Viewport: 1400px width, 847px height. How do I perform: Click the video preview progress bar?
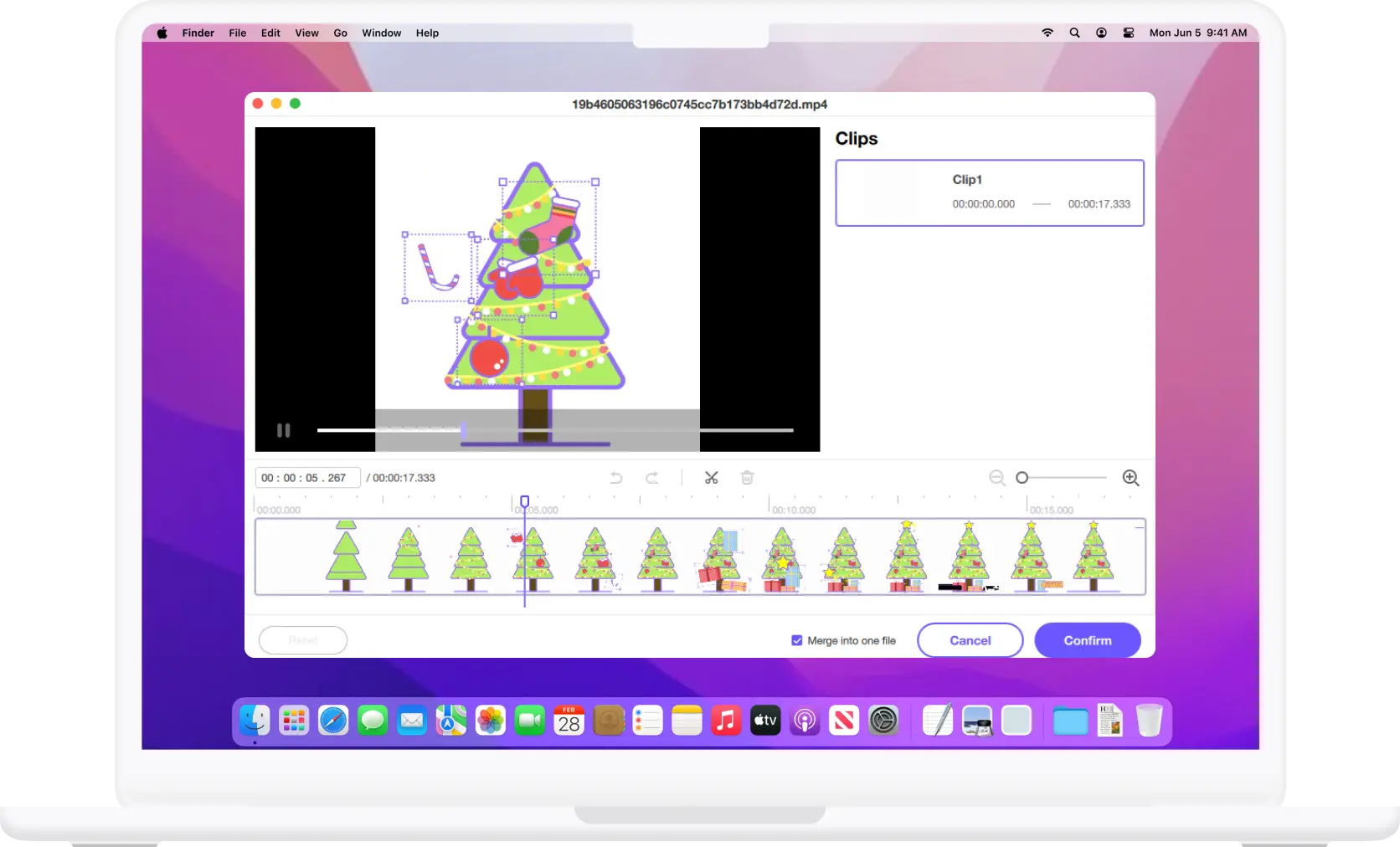pos(555,430)
